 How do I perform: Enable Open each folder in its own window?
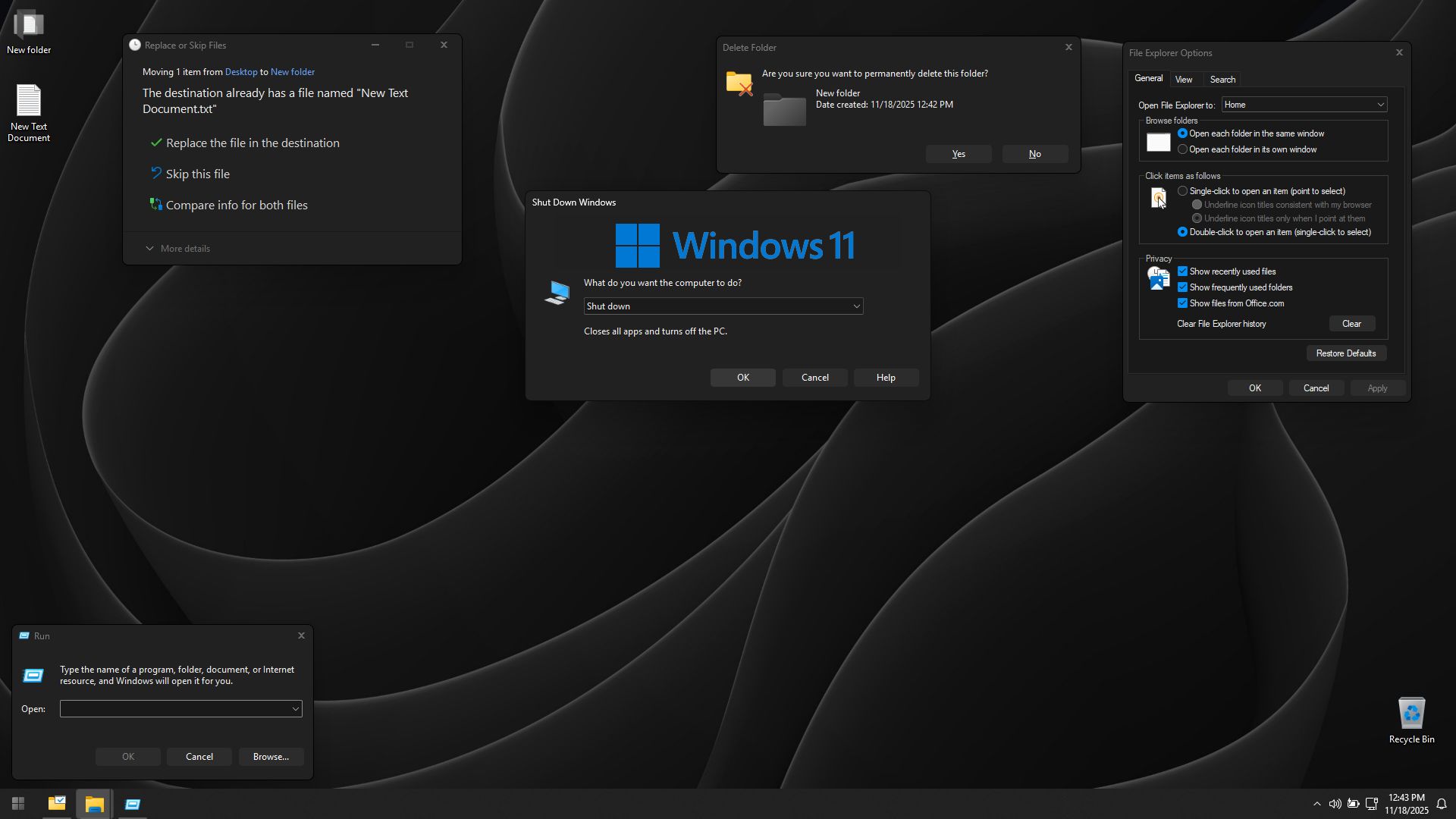point(1182,149)
